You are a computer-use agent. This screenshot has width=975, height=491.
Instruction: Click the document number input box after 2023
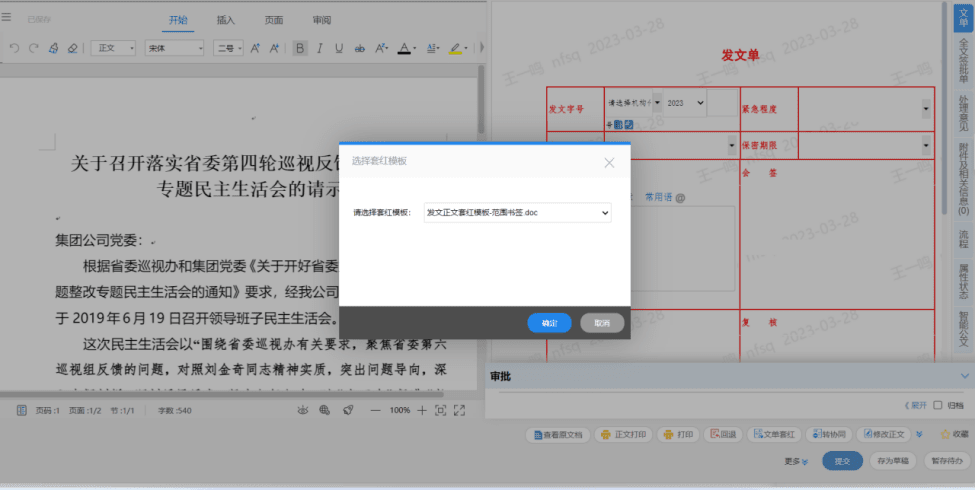(x=722, y=103)
